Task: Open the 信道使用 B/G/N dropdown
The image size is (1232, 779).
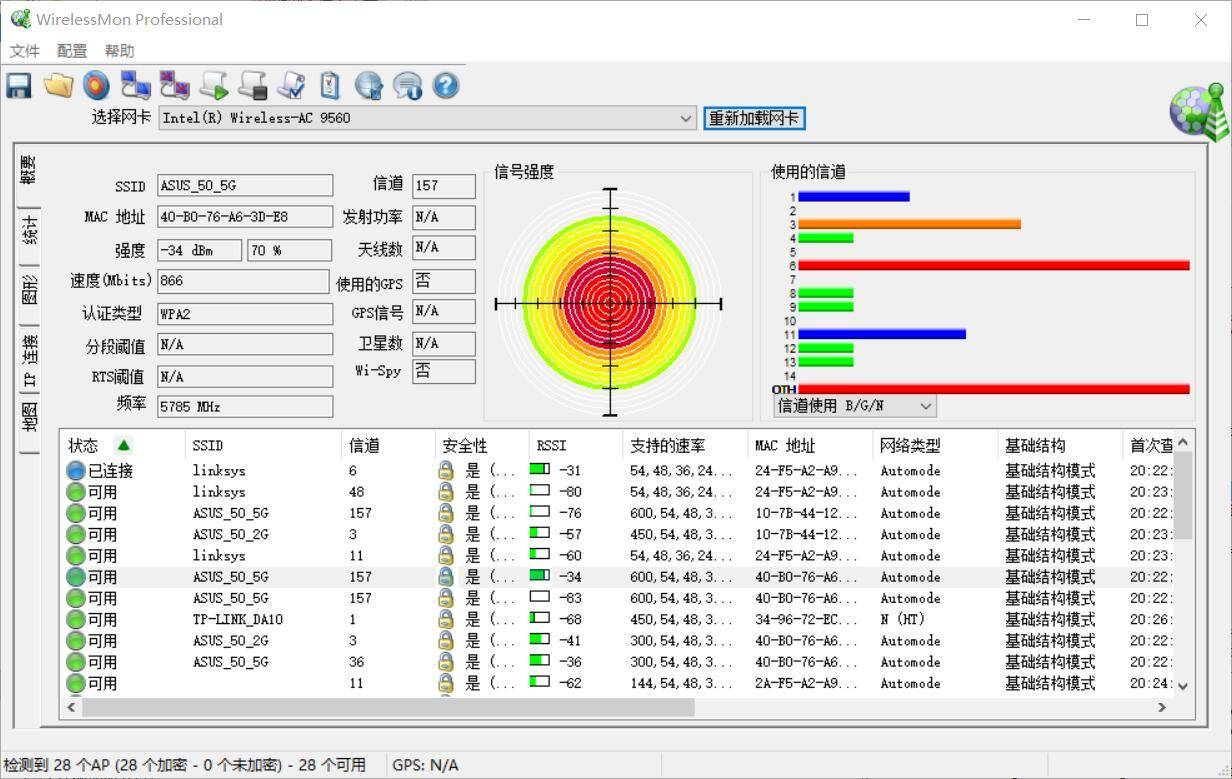Action: 926,405
